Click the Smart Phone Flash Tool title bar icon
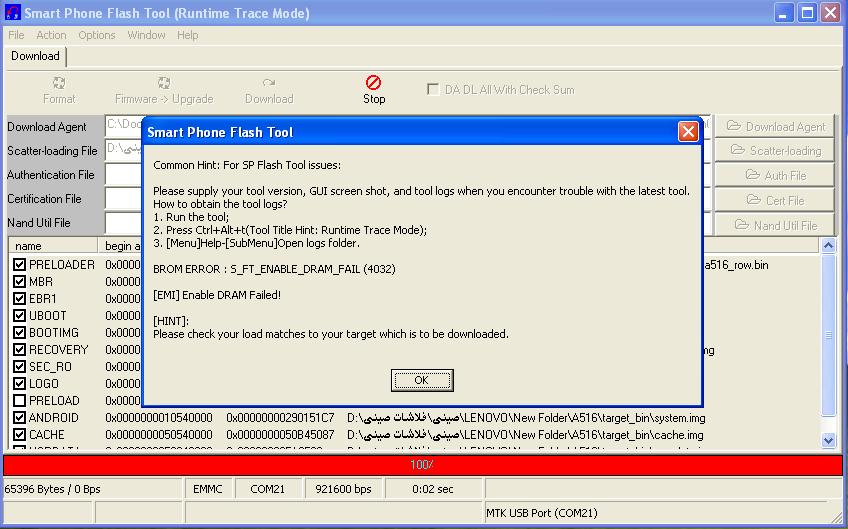This screenshot has width=848, height=529. click(12, 12)
